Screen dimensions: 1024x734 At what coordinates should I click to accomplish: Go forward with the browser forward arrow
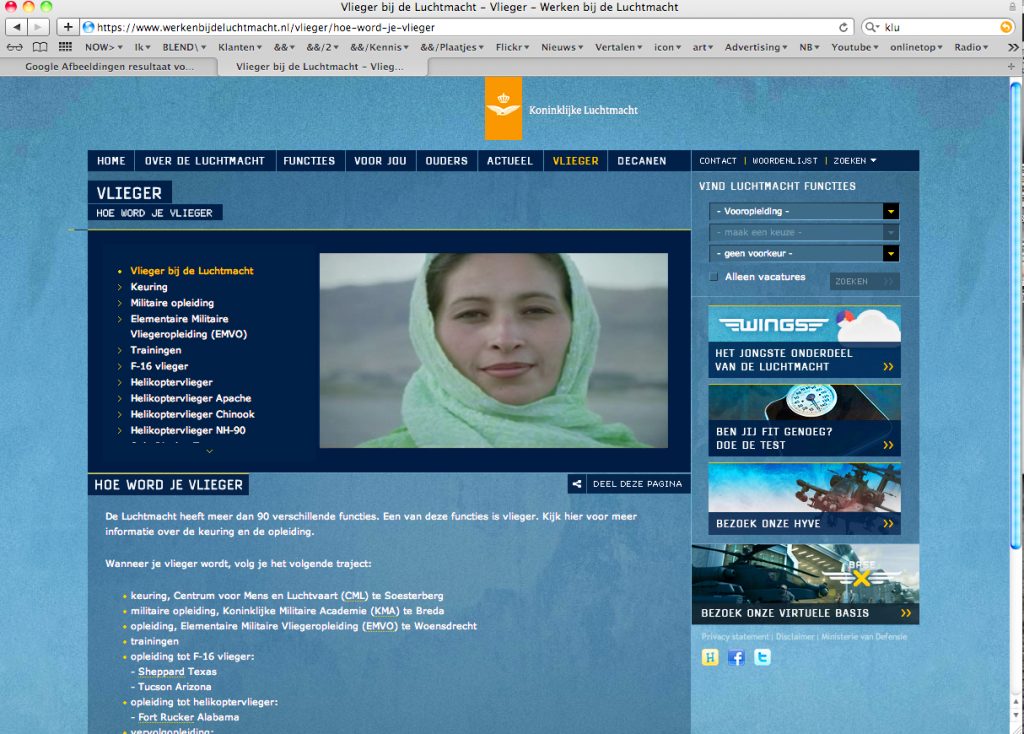click(38, 27)
